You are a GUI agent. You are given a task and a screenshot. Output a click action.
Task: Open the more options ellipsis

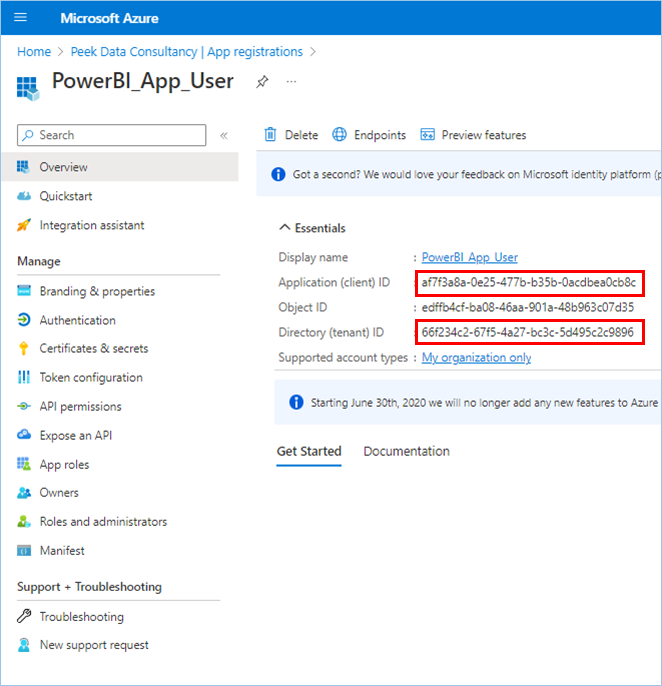coord(291,81)
